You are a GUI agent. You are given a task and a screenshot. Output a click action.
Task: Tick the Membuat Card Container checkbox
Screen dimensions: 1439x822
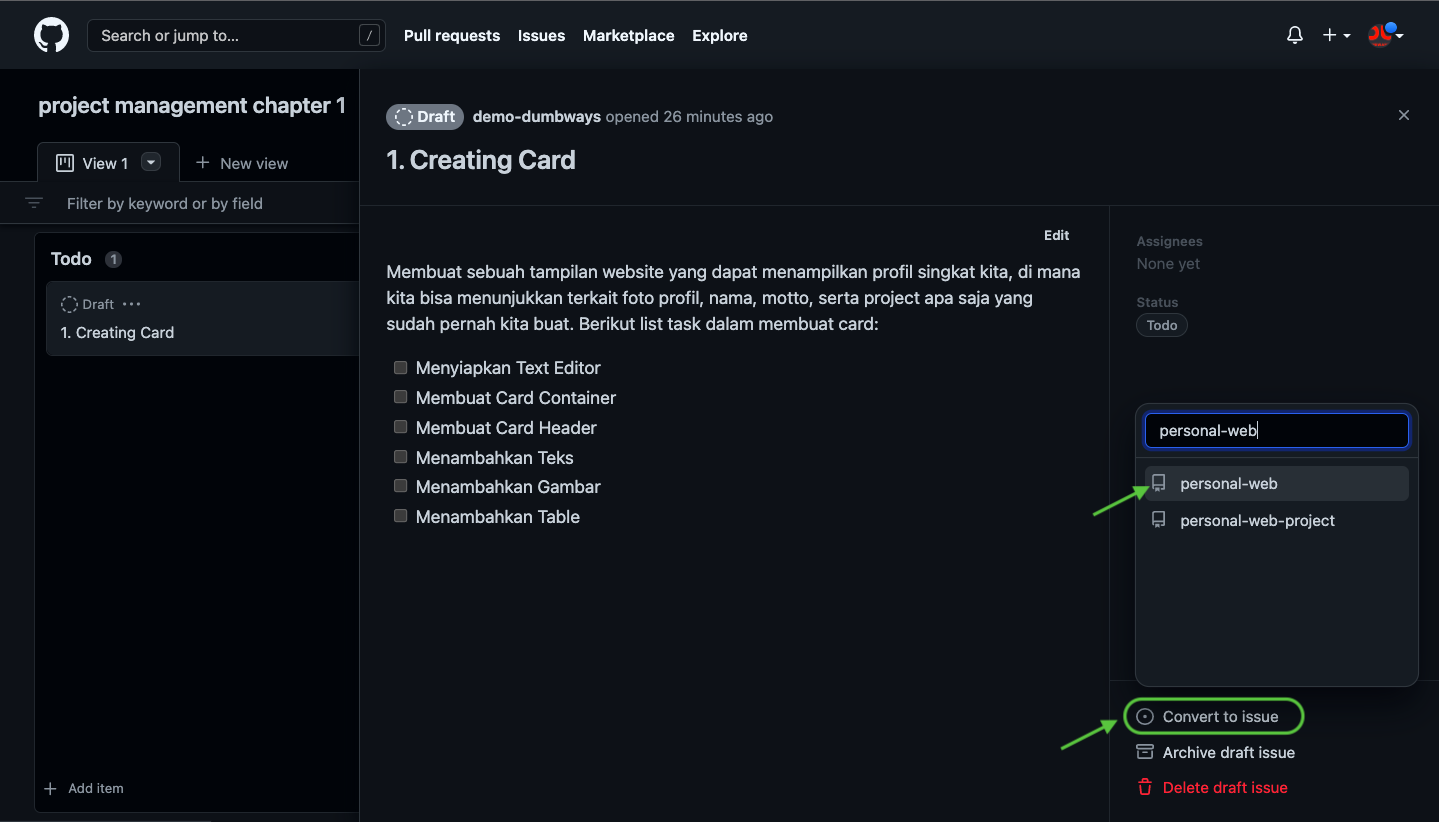point(400,397)
